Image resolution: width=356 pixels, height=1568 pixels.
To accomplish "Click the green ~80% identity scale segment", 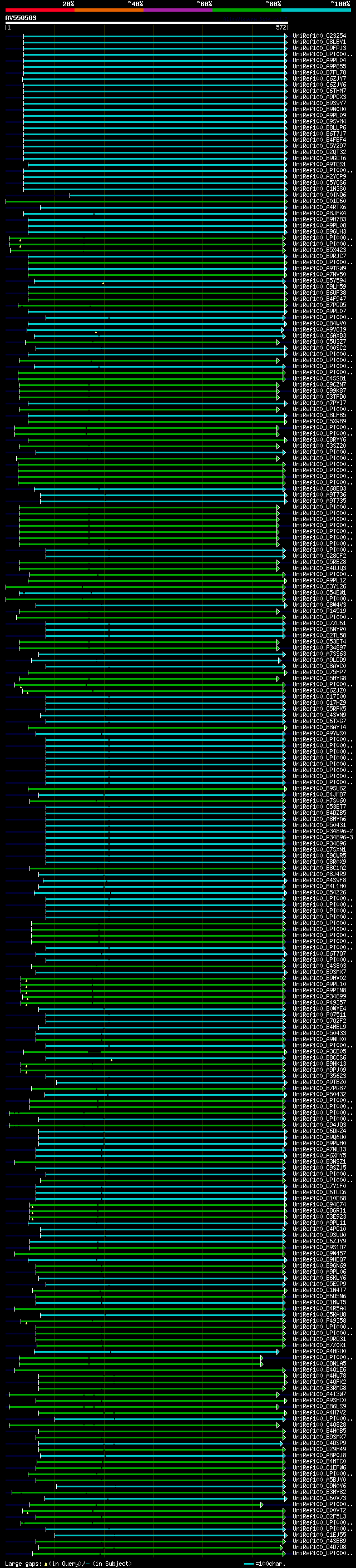I will (247, 10).
